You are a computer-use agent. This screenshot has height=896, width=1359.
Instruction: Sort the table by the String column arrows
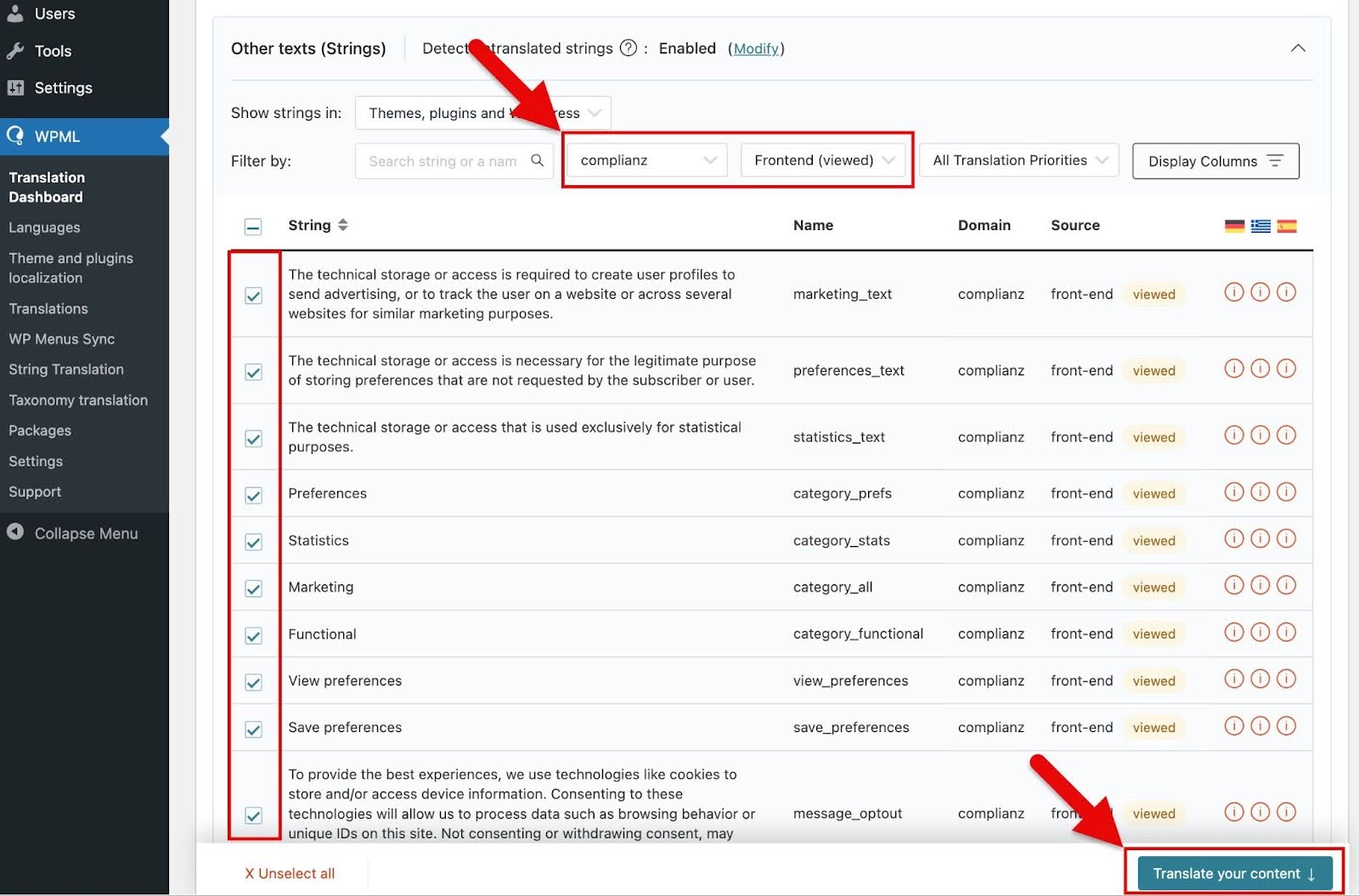coord(342,225)
